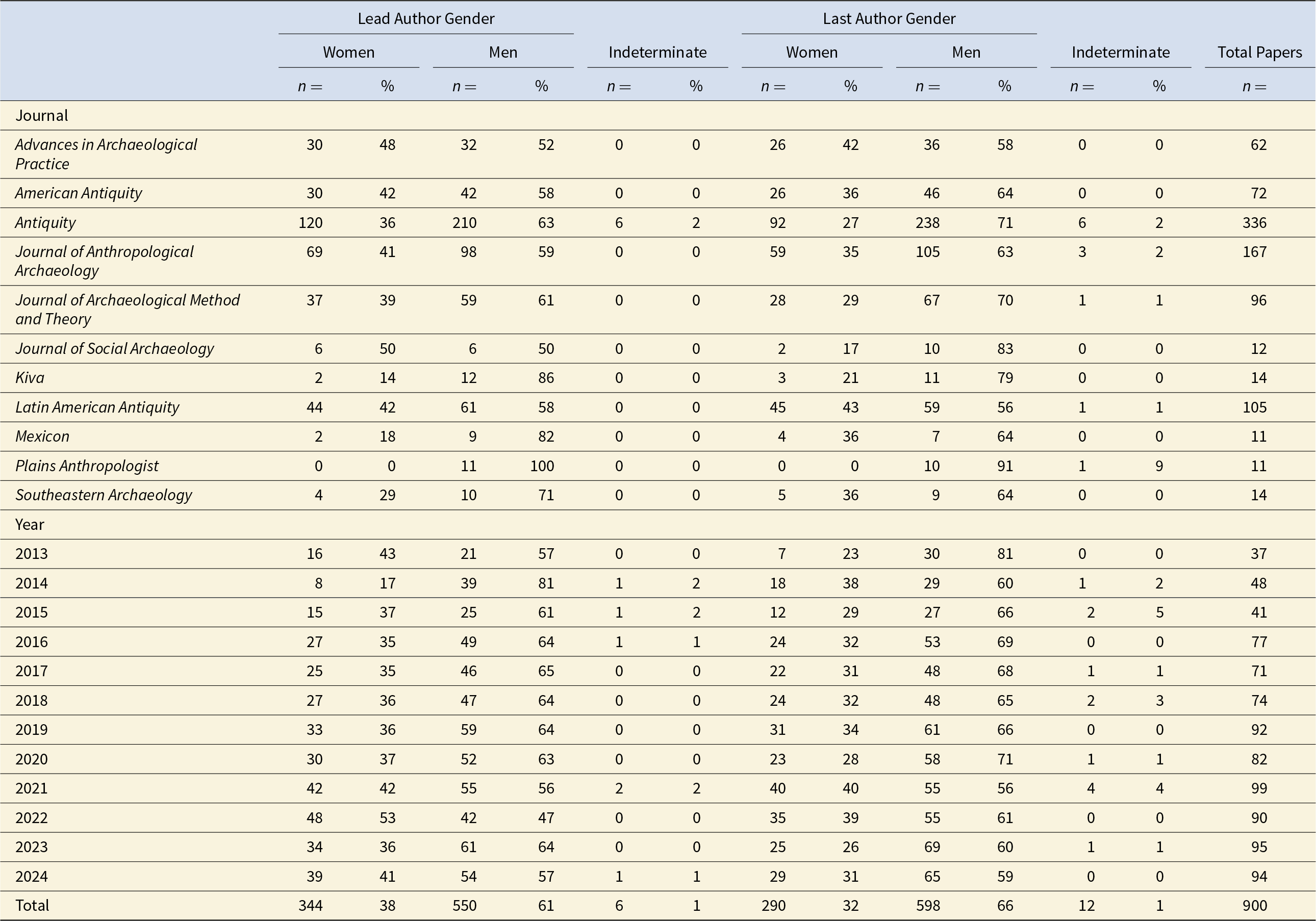Click the Kiva row label
The width and height of the screenshot is (1316, 921).
click(x=30, y=378)
